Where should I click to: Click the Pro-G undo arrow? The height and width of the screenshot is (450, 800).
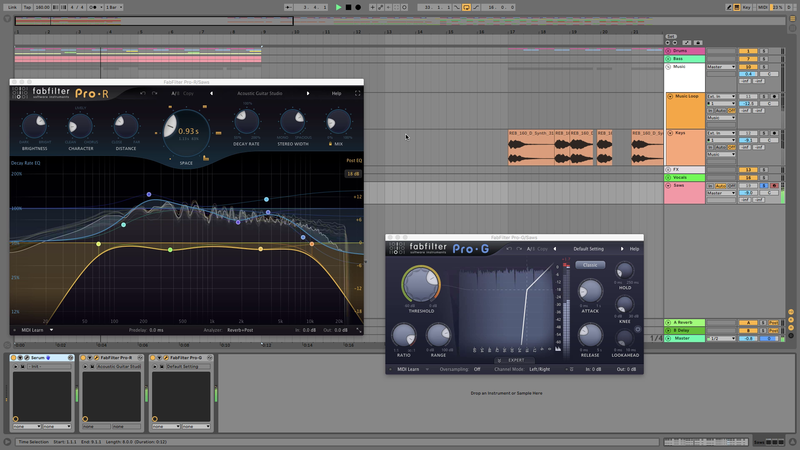pos(509,249)
